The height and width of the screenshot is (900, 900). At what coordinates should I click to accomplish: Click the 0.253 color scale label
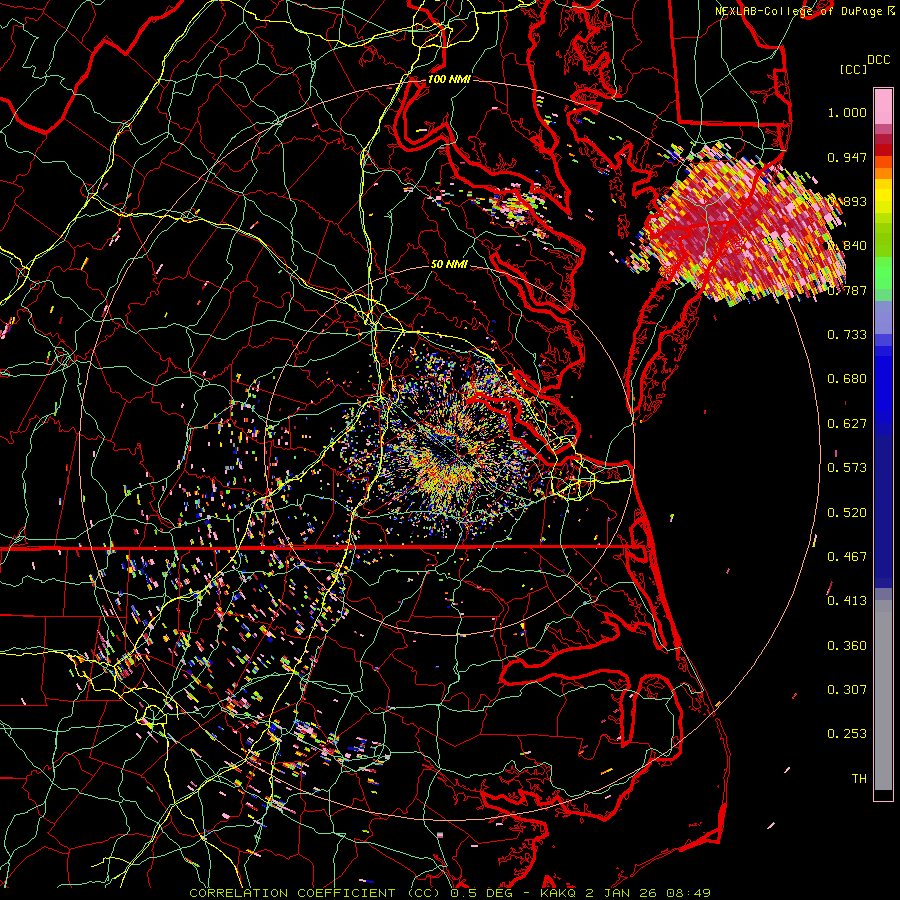point(847,734)
